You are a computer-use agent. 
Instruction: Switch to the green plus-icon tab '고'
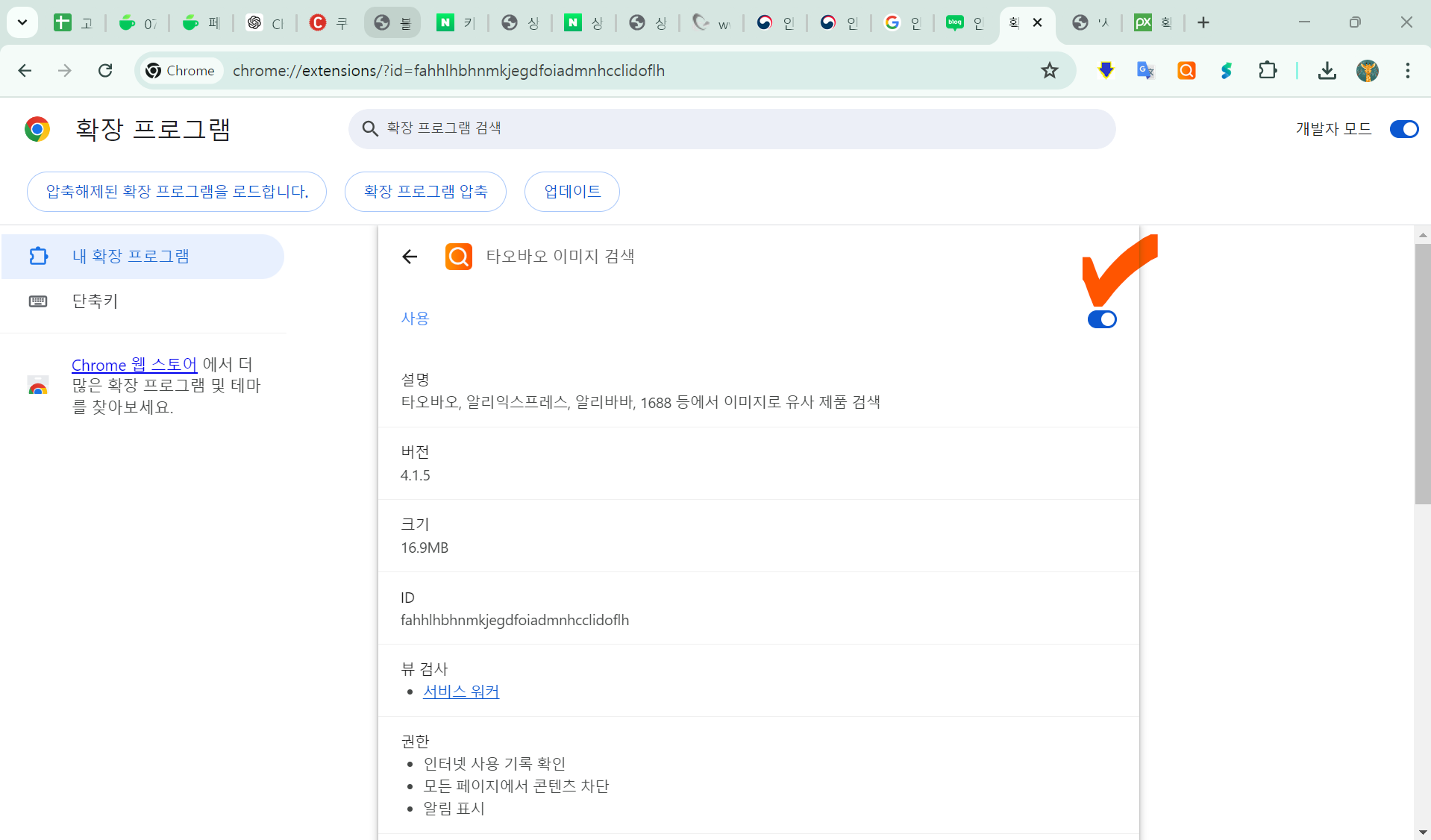(x=73, y=22)
